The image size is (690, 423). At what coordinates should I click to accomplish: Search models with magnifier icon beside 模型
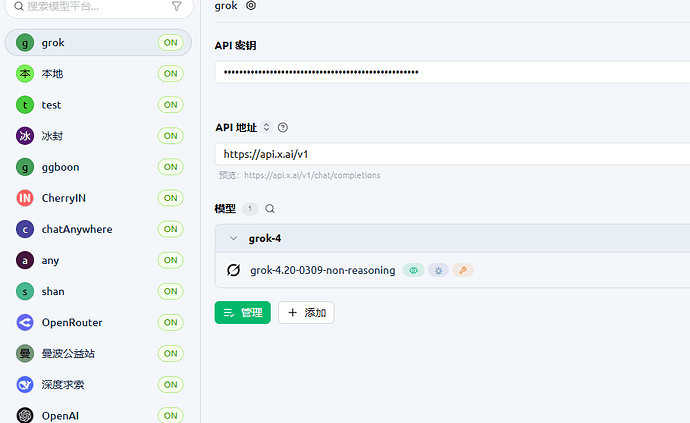click(270, 209)
